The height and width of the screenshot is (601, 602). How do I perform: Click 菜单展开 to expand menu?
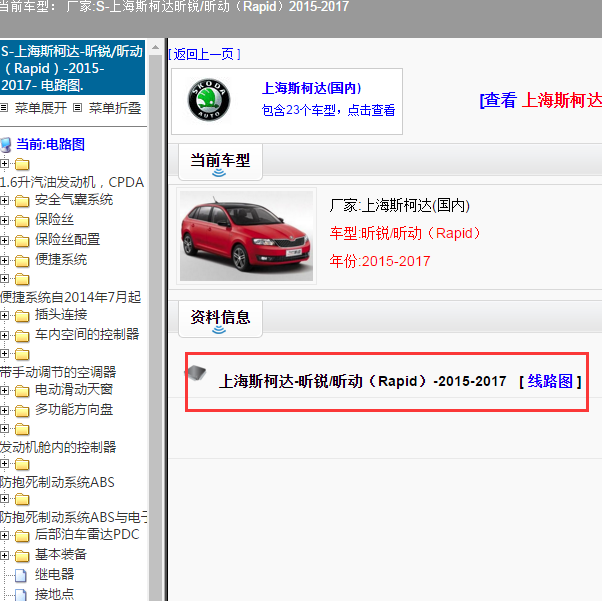[40, 108]
